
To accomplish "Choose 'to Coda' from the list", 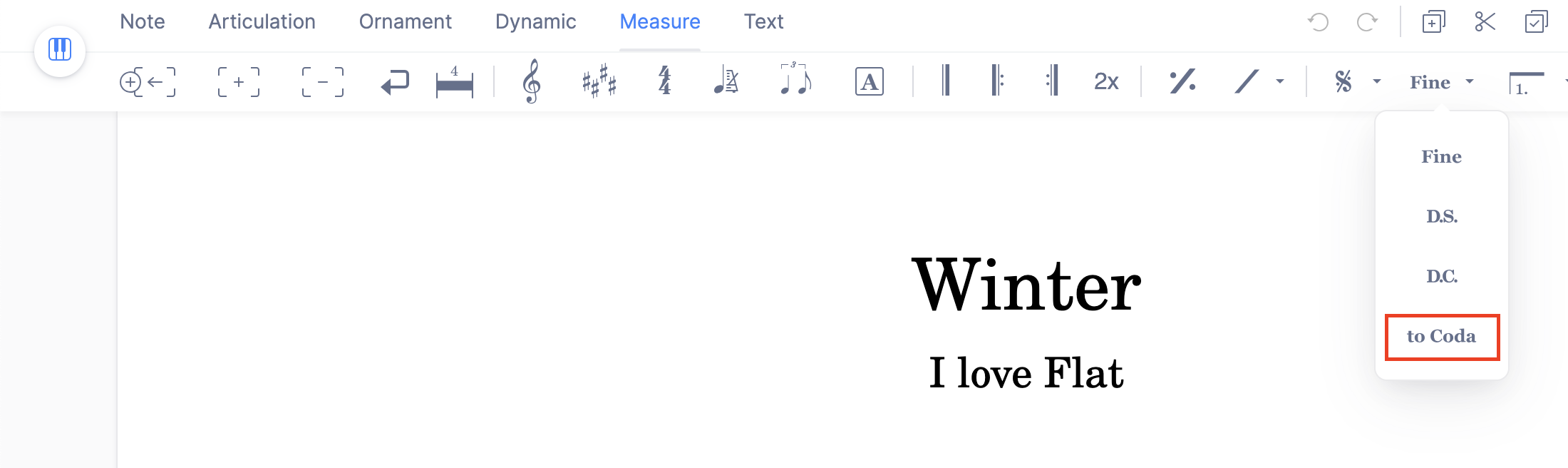I will 1441,337.
